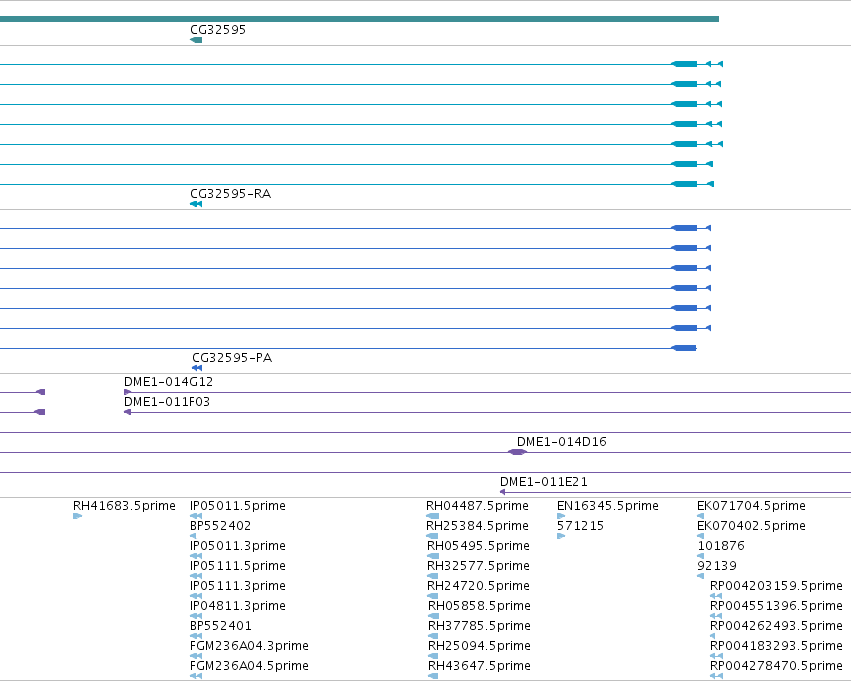Screen dimensions: 851x681
Task: Select the 101876 arrow glyph
Action: click(x=701, y=556)
